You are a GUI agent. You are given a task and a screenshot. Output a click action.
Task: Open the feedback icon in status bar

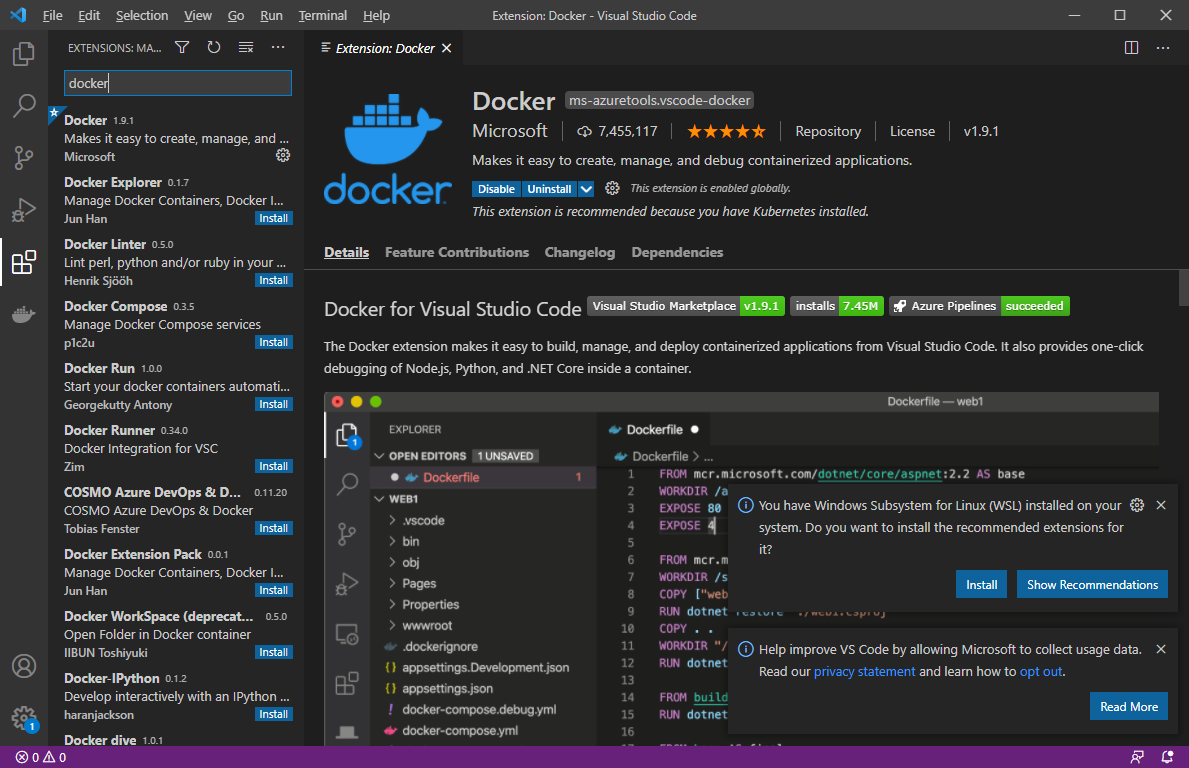coord(1137,757)
